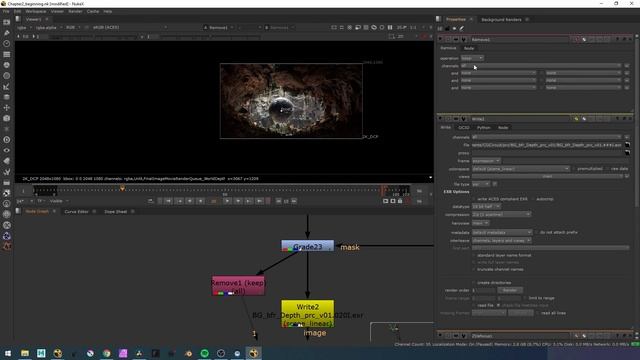Open the metadata dropdown

(502, 232)
